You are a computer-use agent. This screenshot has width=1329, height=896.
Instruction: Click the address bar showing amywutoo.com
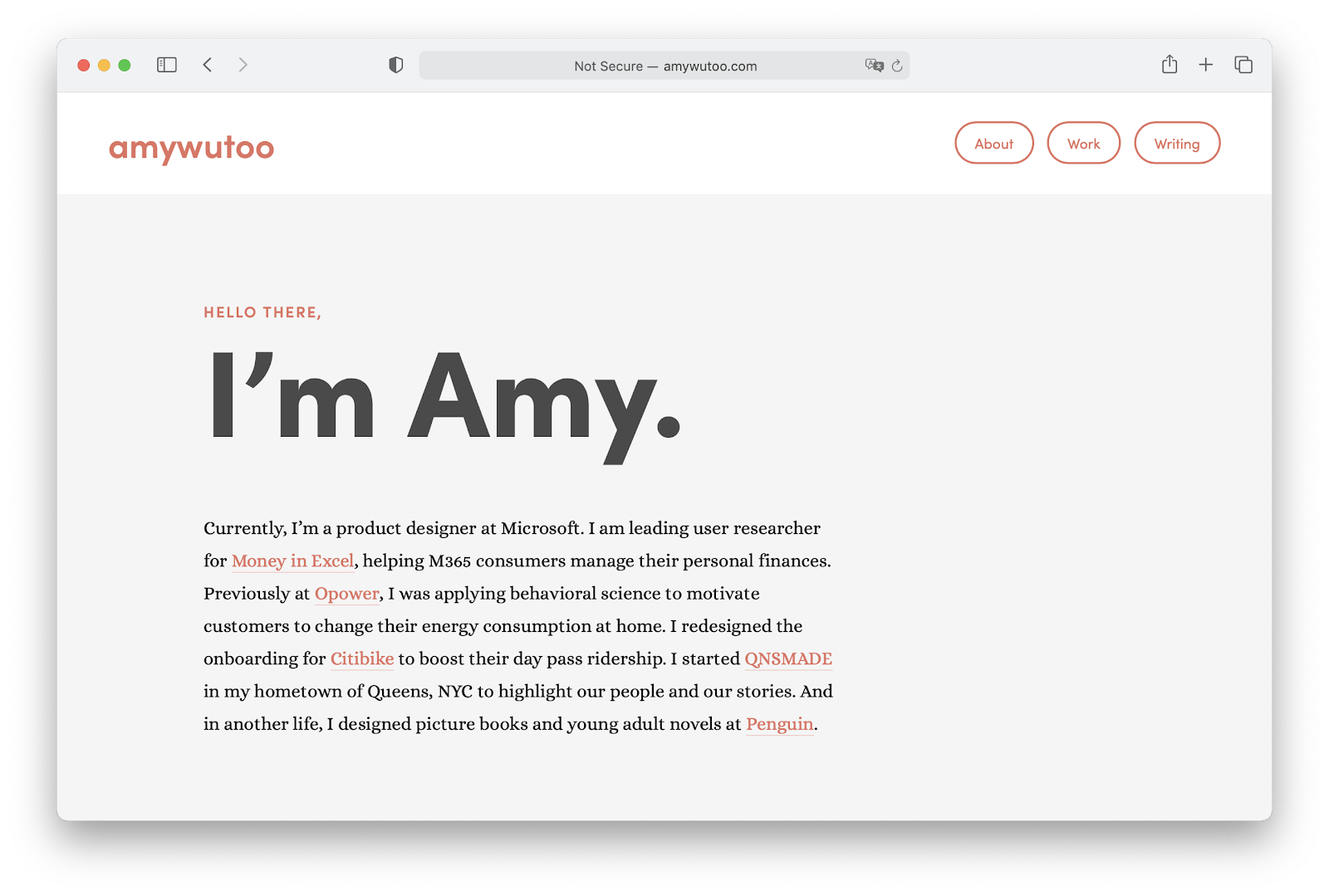[664, 66]
